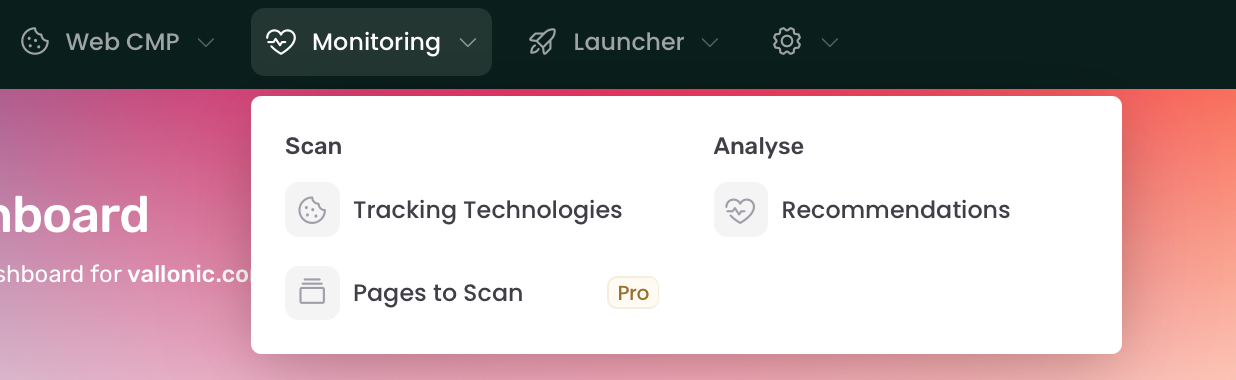This screenshot has width=1236, height=380.
Task: Collapse the Monitoring dropdown chevron
Action: tap(468, 43)
